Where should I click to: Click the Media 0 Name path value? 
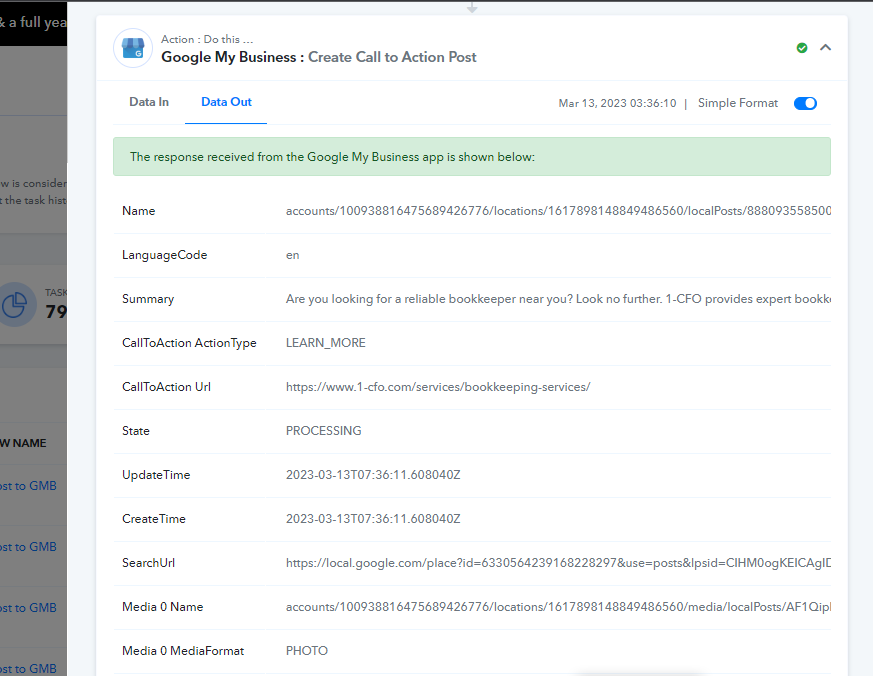click(558, 607)
